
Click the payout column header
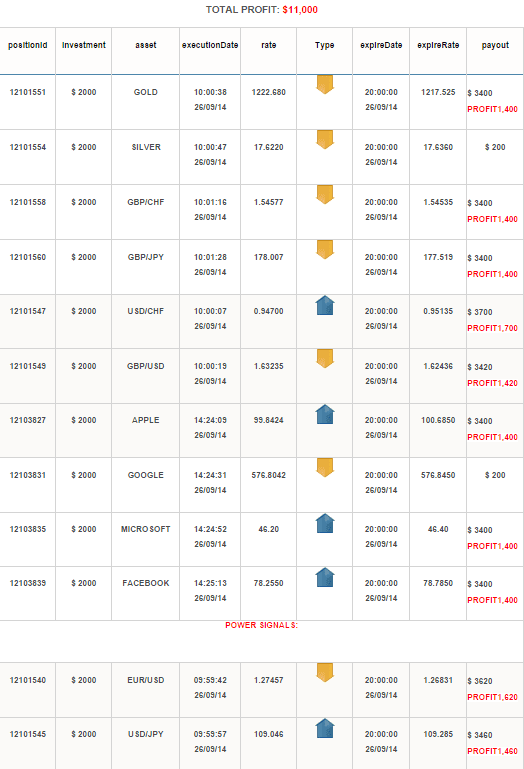click(495, 45)
